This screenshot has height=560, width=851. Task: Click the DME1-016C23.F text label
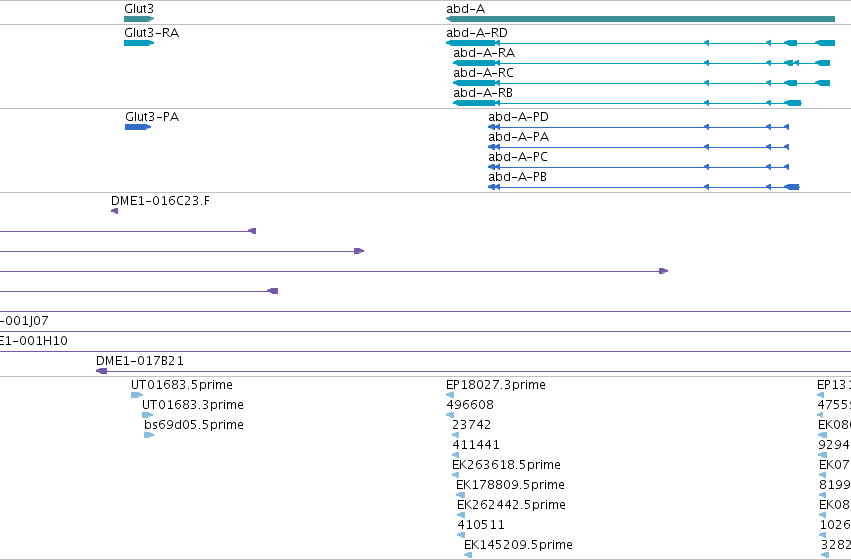click(160, 201)
